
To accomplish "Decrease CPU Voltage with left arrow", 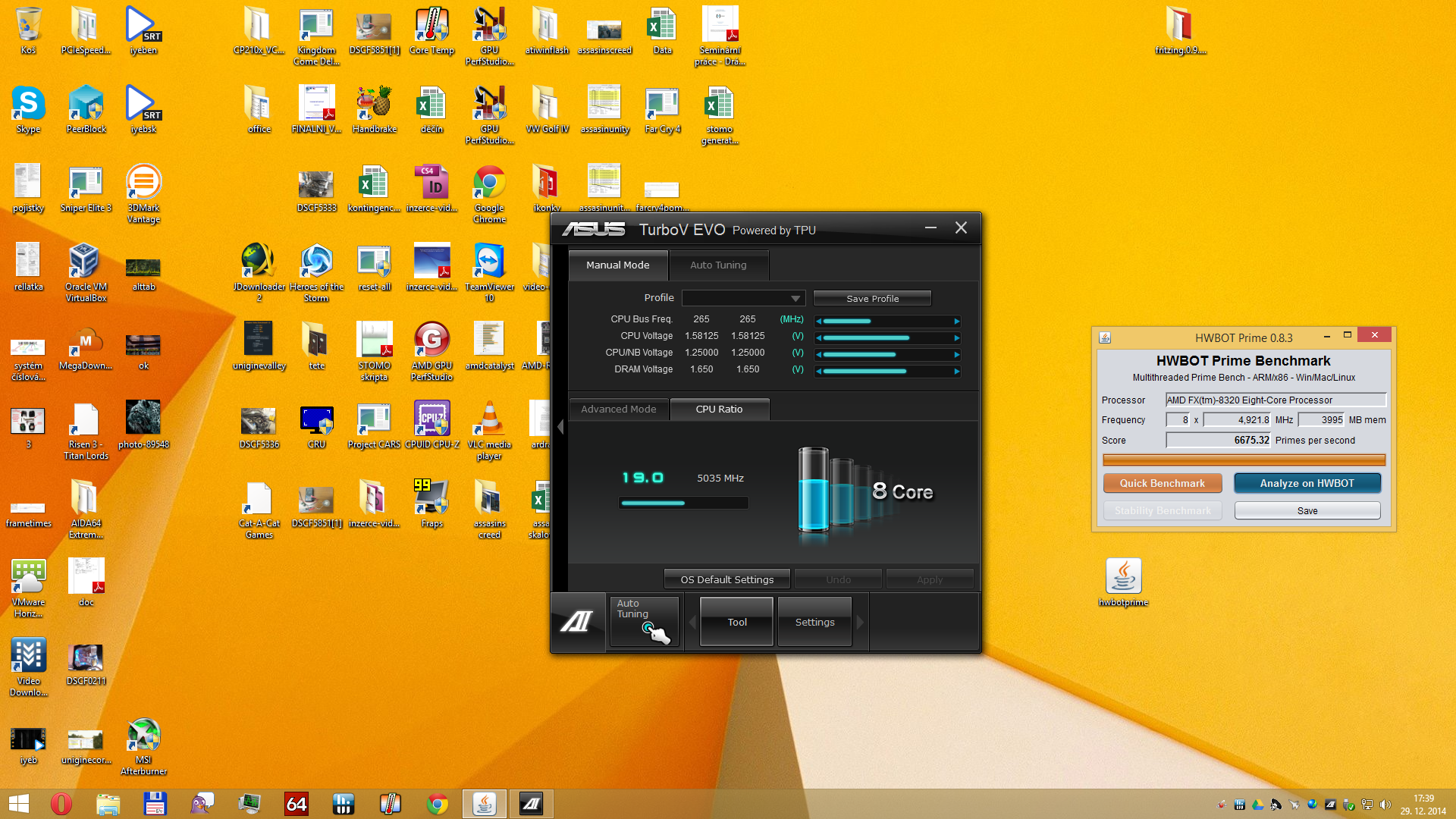I will (819, 338).
